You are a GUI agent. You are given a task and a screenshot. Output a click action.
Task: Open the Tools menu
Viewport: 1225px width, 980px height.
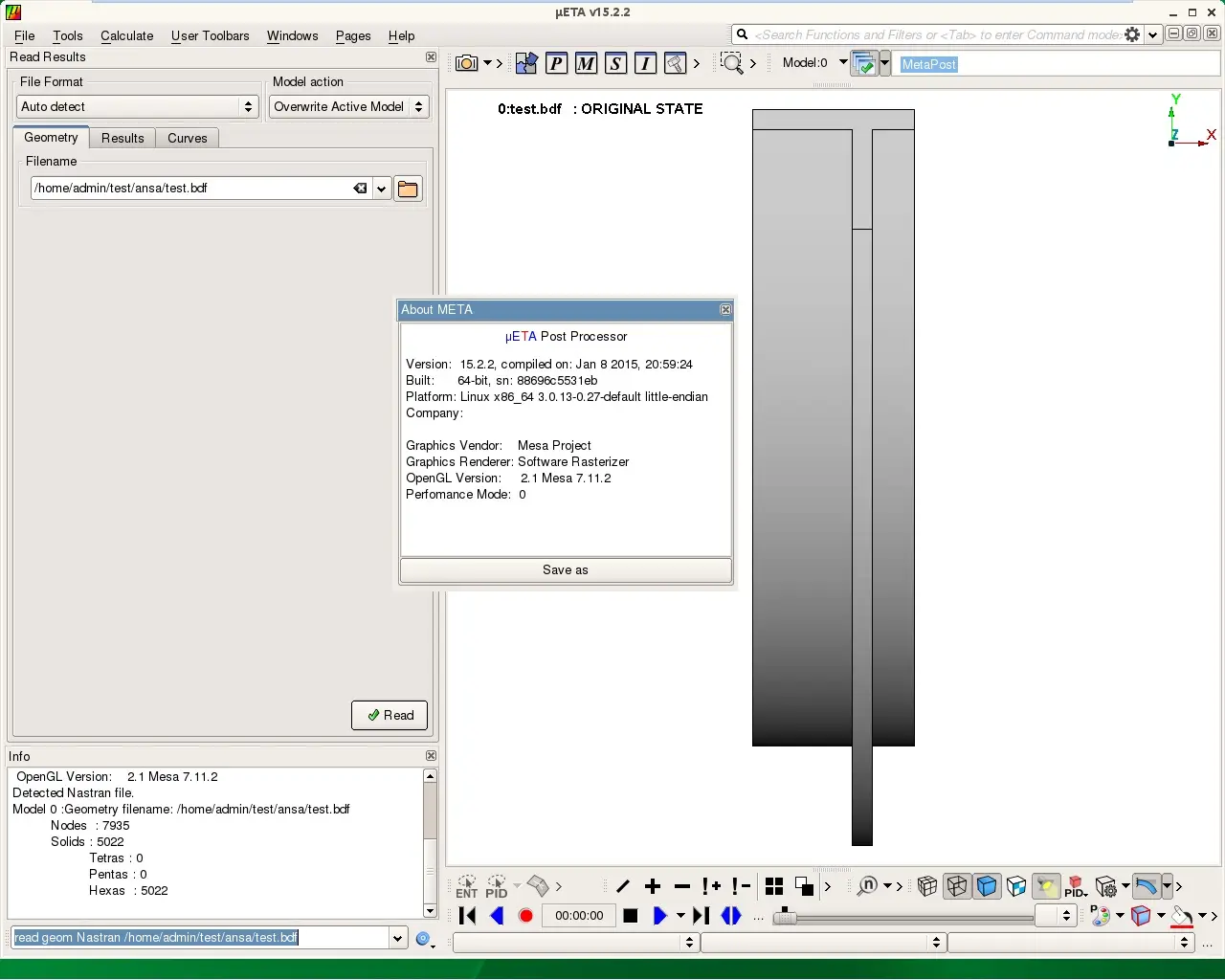coord(67,35)
